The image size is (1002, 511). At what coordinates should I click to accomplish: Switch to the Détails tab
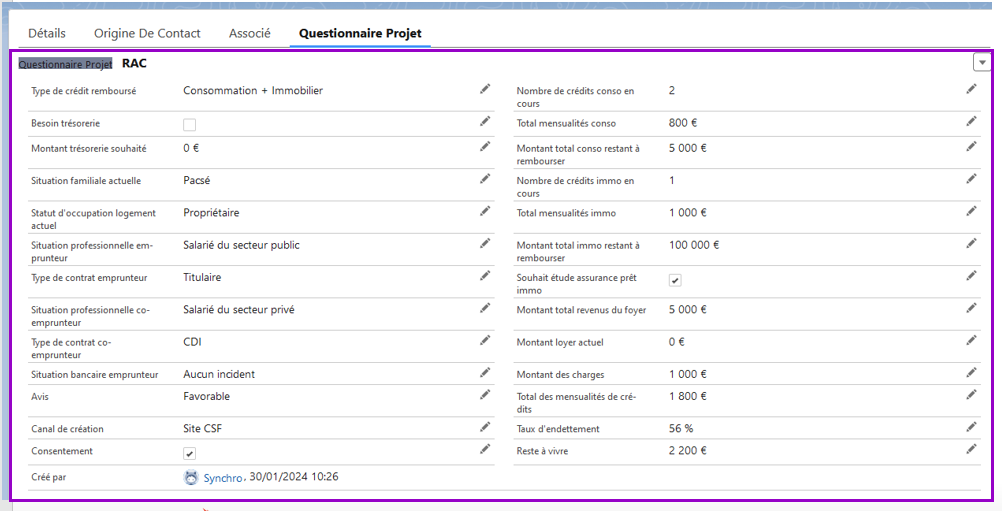[x=47, y=33]
